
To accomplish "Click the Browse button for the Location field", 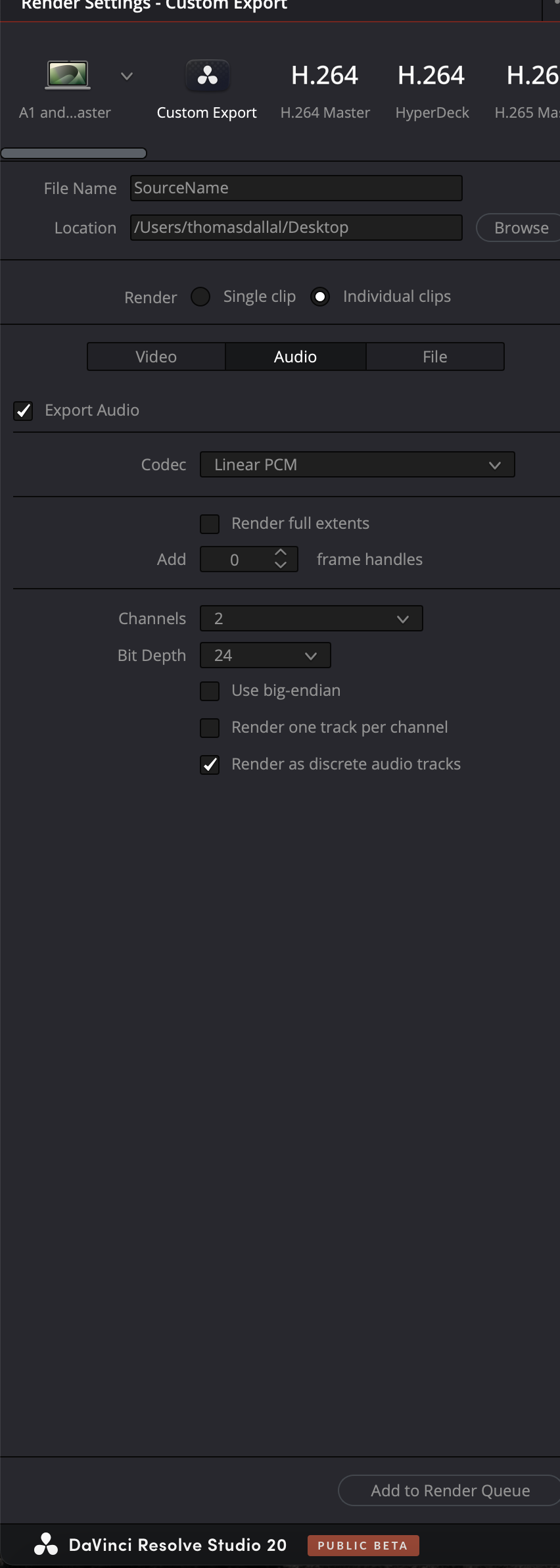I will click(x=519, y=228).
